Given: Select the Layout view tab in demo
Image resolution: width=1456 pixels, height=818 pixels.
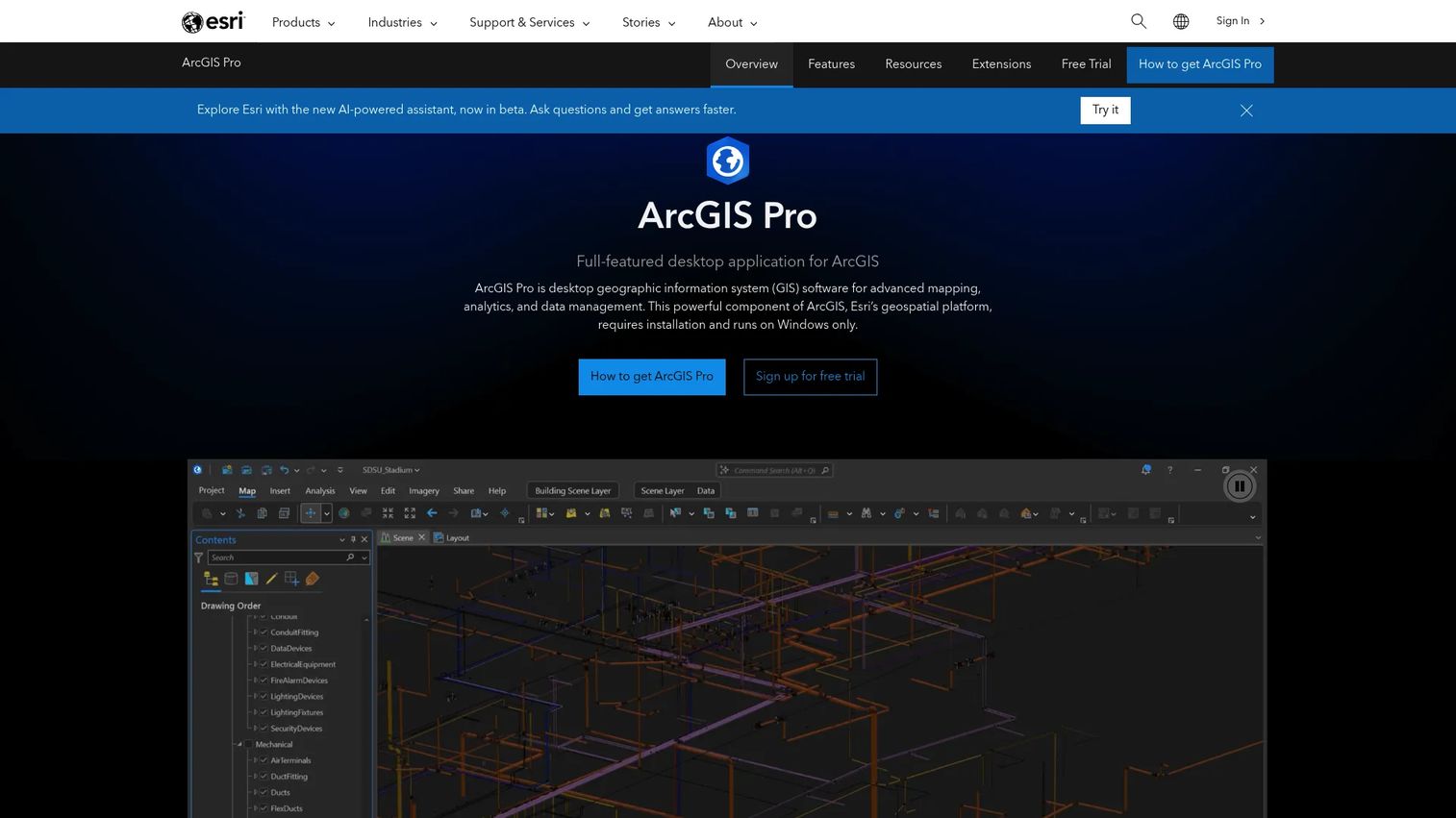Looking at the screenshot, I should (452, 538).
